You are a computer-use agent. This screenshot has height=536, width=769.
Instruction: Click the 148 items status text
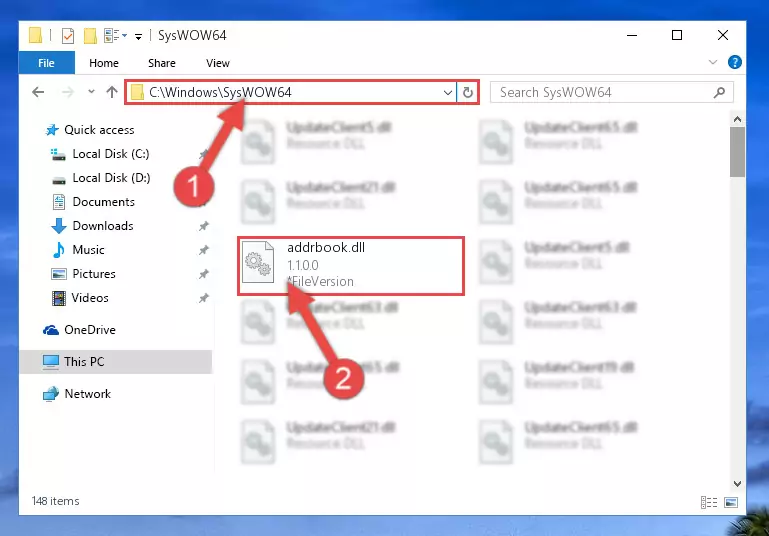[x=55, y=501]
